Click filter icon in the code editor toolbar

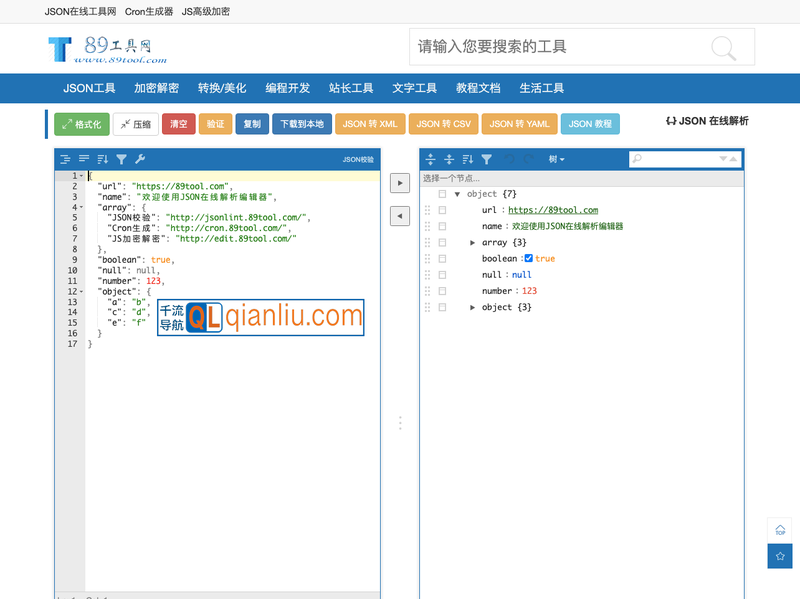(121, 159)
